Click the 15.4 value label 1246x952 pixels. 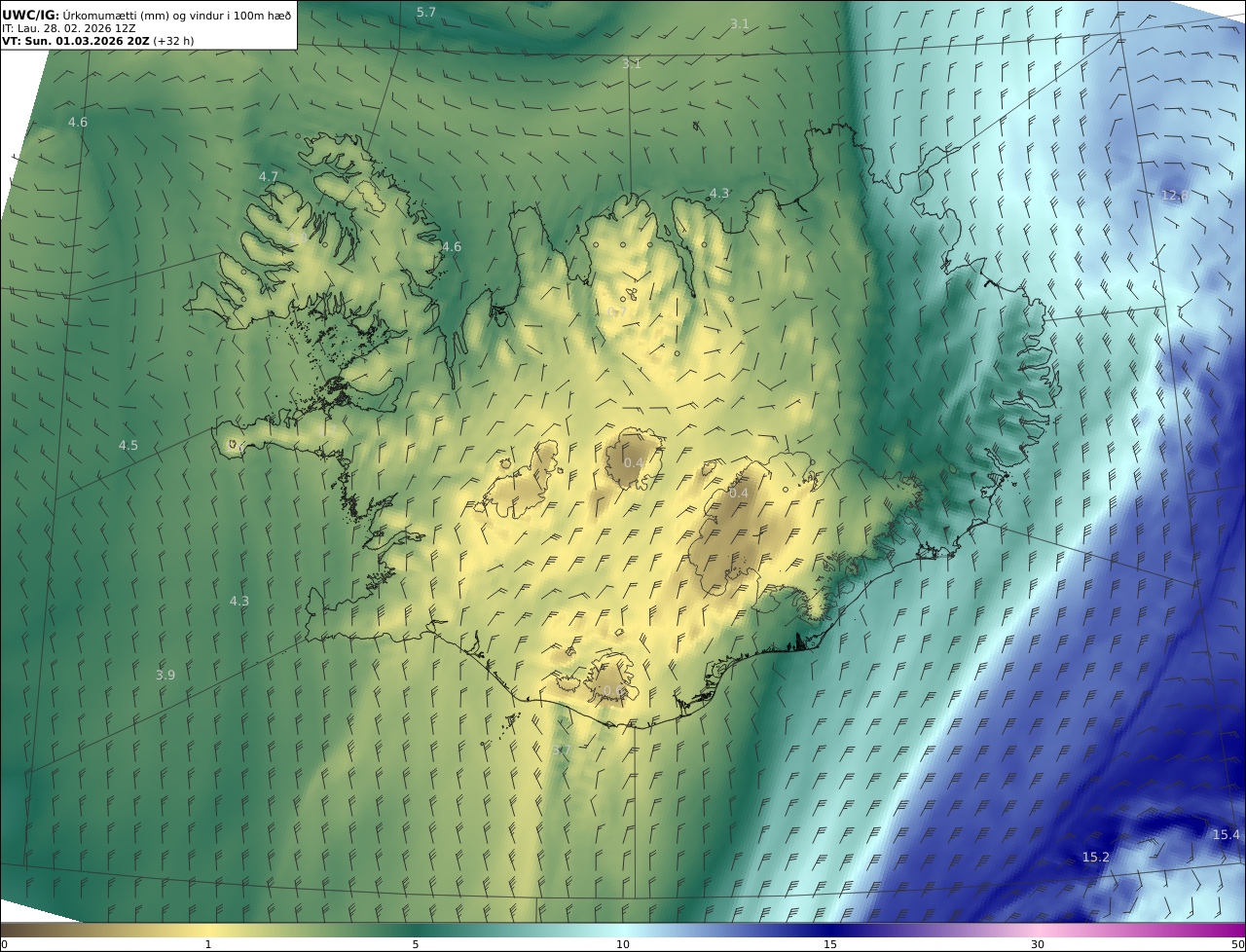1227,834
